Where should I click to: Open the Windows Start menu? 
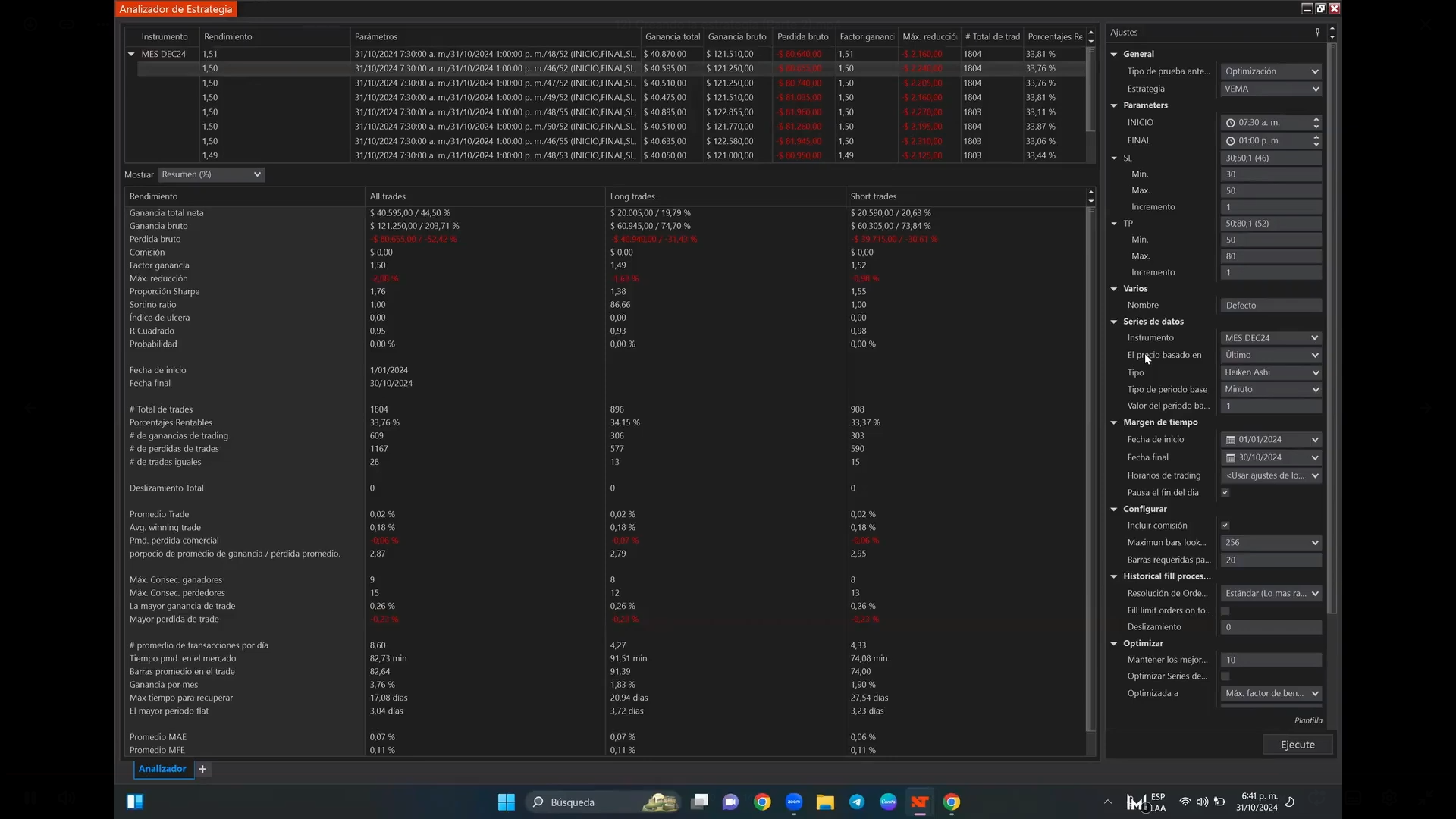coord(506,802)
